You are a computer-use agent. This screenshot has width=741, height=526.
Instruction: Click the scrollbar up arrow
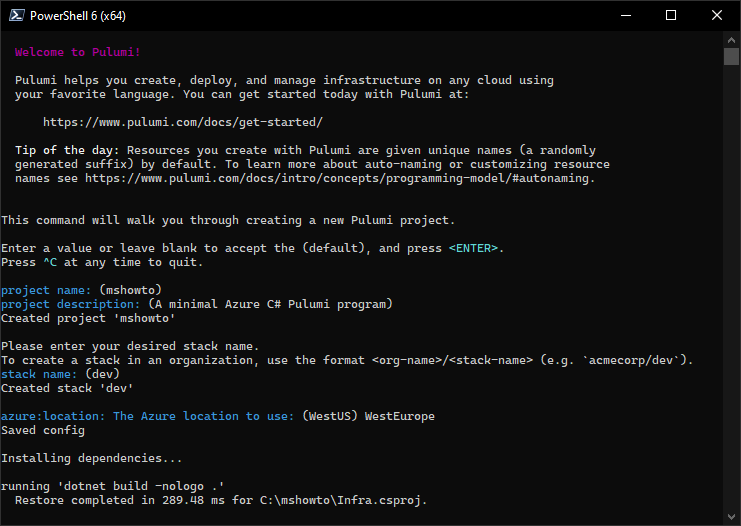coord(732,40)
